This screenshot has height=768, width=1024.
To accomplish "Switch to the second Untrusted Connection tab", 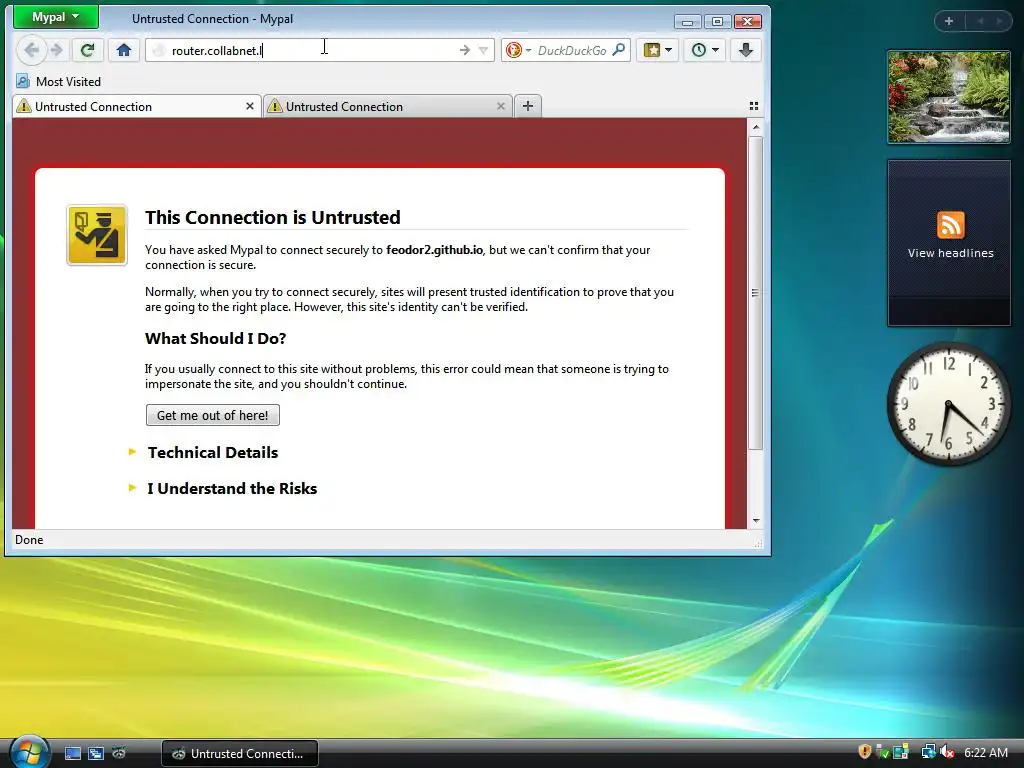I will coord(388,106).
